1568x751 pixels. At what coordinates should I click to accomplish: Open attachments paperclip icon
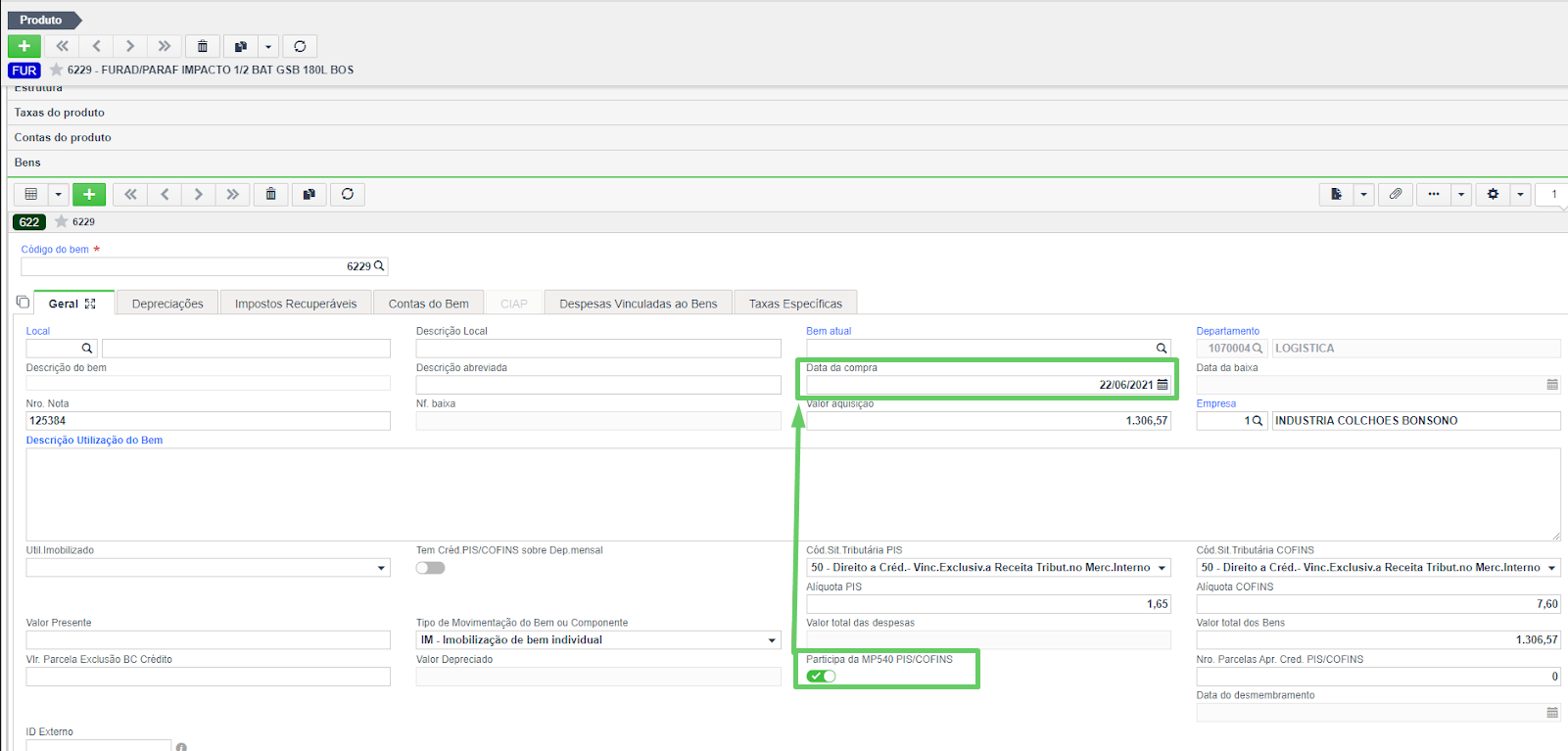coord(1396,194)
